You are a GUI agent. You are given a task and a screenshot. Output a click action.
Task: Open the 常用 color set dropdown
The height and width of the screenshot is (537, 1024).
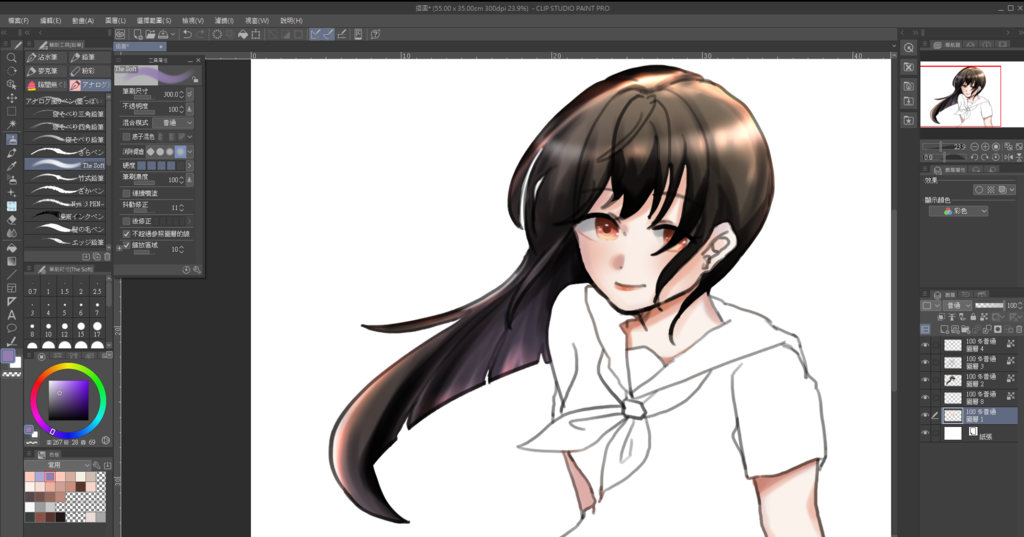click(57, 464)
